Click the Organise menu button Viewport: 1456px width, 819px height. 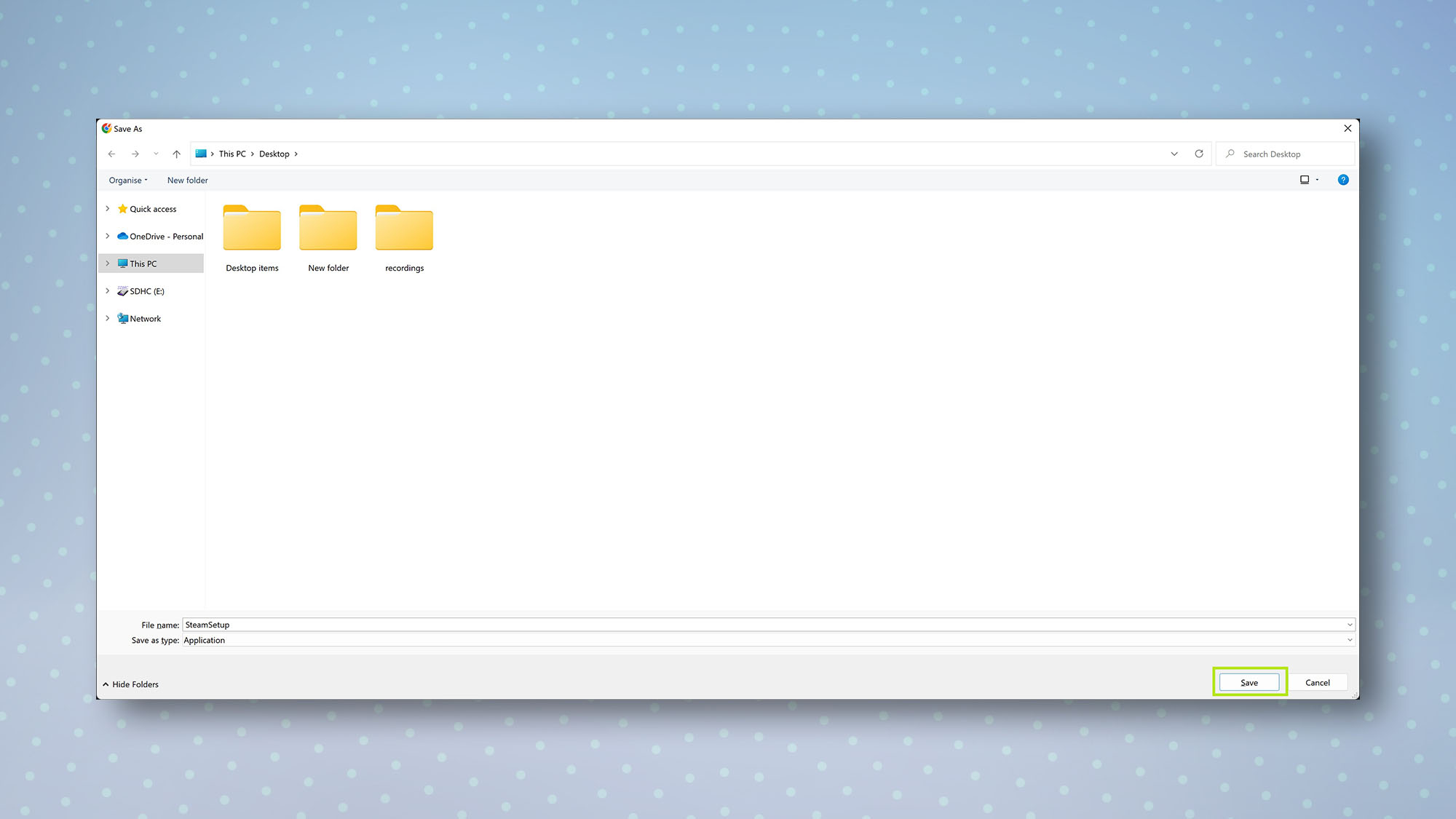(x=127, y=180)
